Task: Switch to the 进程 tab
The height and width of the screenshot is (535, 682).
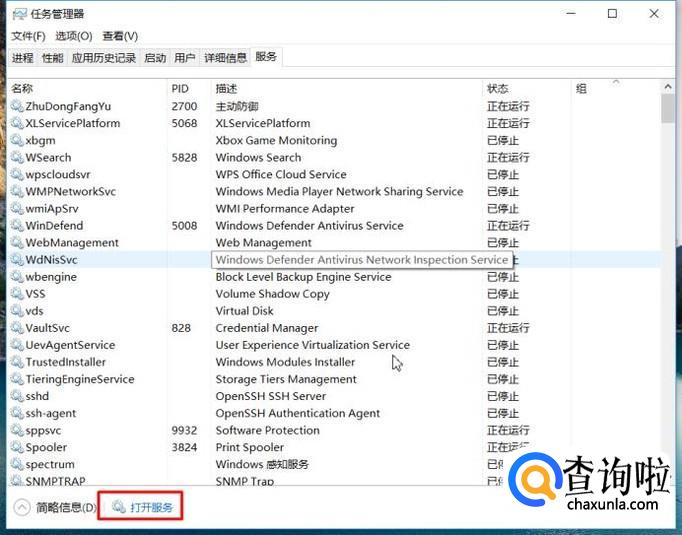Action: coord(23,58)
